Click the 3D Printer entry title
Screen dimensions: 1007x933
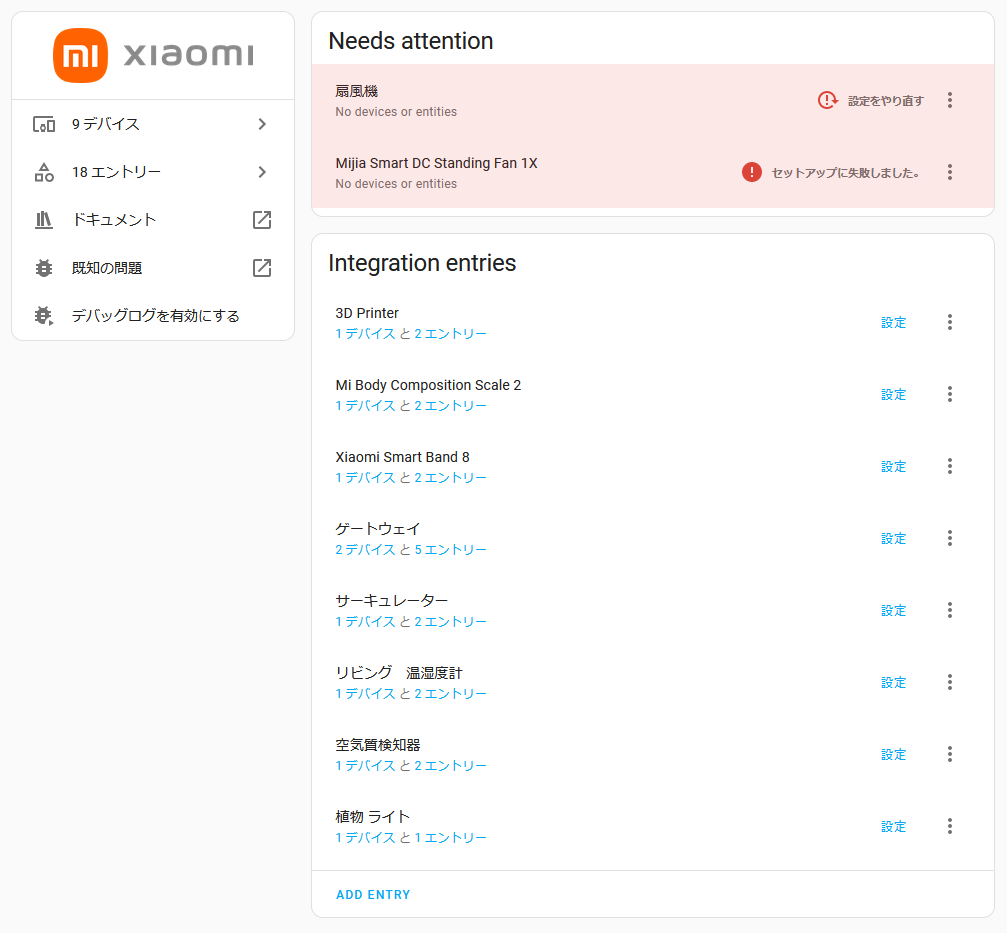[367, 313]
